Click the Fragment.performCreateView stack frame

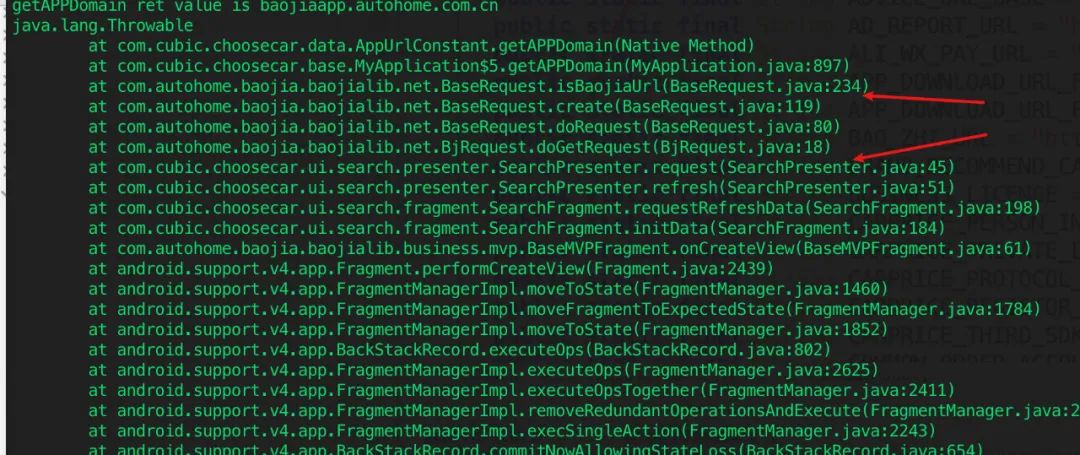coord(431,267)
